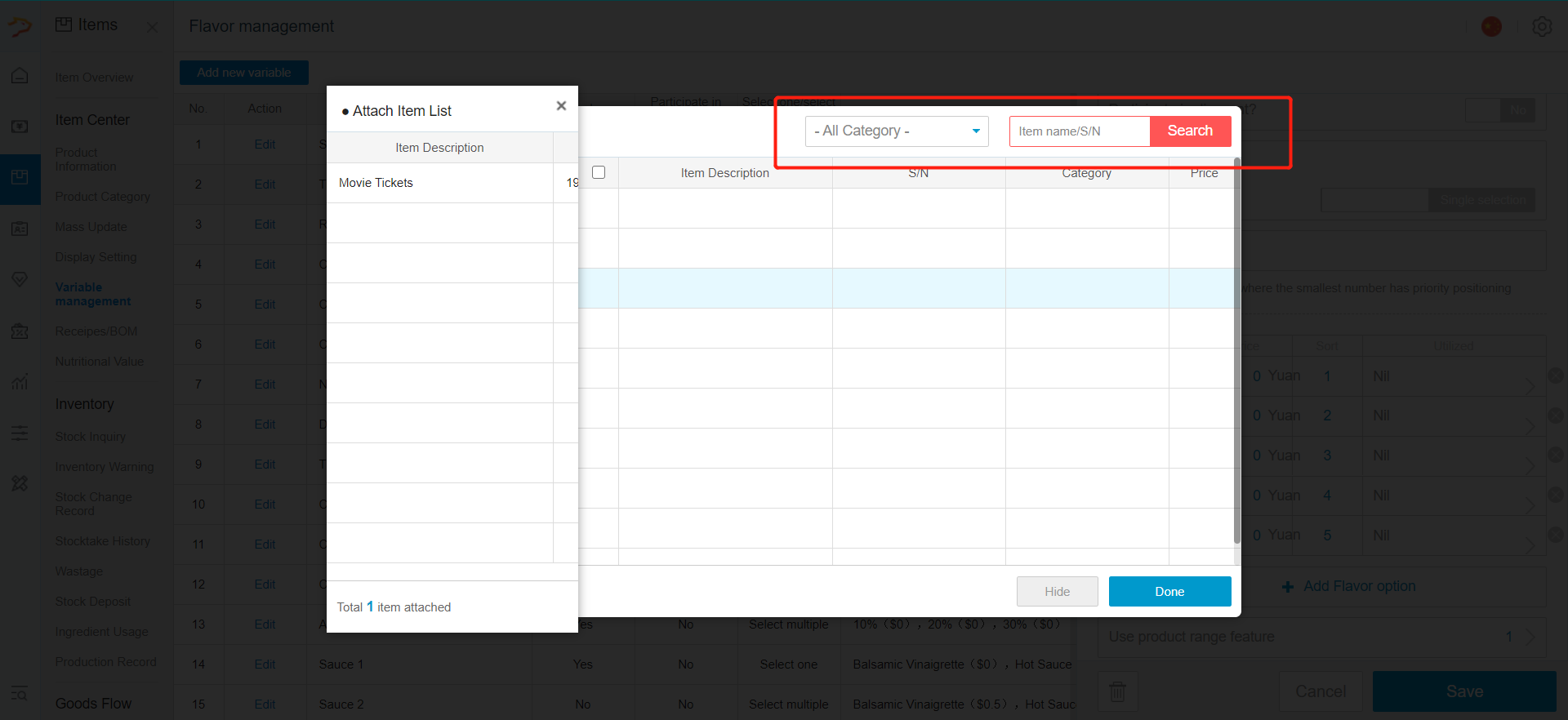Screen dimensions: 1568x720
Task: Open Mass Update in the side menu
Action: (91, 227)
